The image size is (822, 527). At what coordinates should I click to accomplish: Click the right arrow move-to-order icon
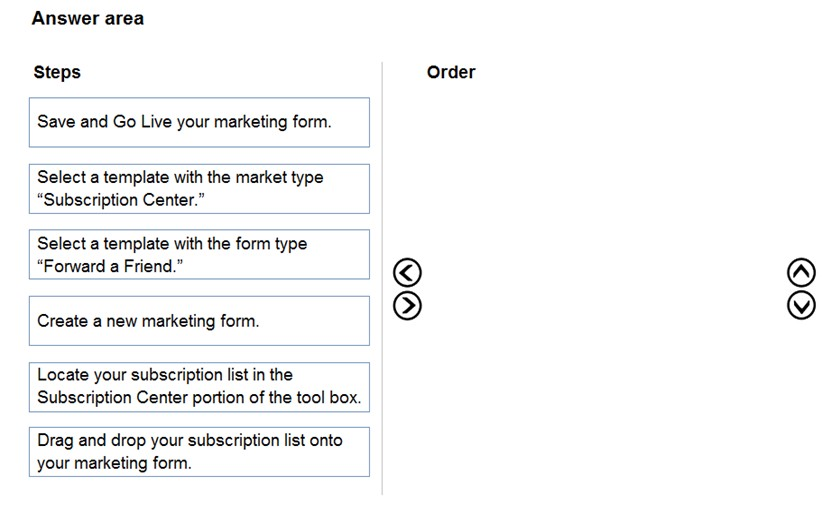tap(407, 306)
